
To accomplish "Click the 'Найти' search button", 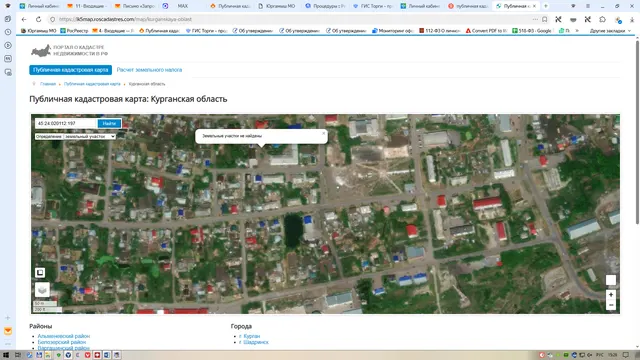I will 109,123.
